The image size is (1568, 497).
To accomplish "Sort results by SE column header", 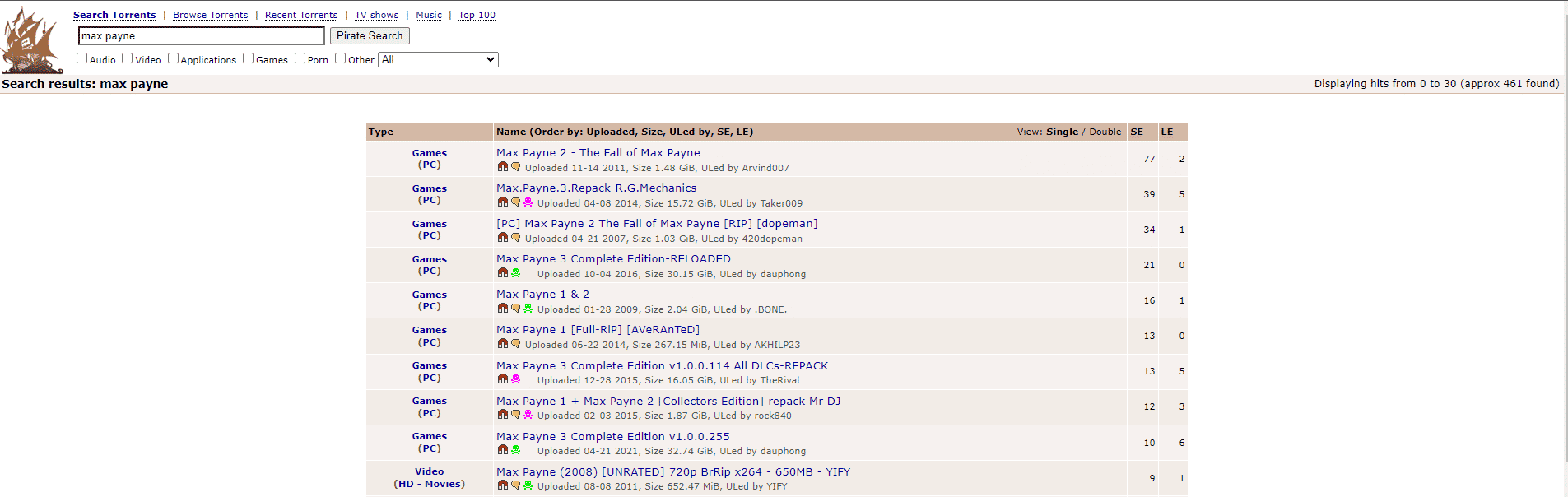I will [1137, 132].
